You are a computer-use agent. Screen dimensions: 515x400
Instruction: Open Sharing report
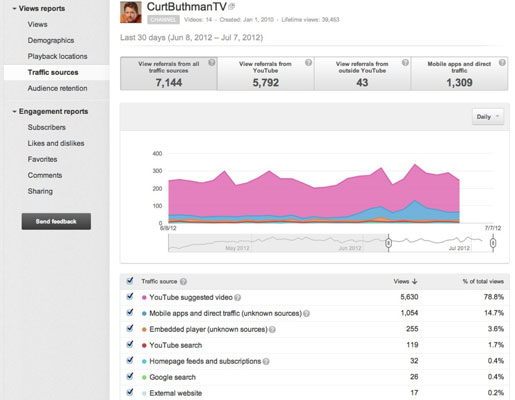pos(40,191)
